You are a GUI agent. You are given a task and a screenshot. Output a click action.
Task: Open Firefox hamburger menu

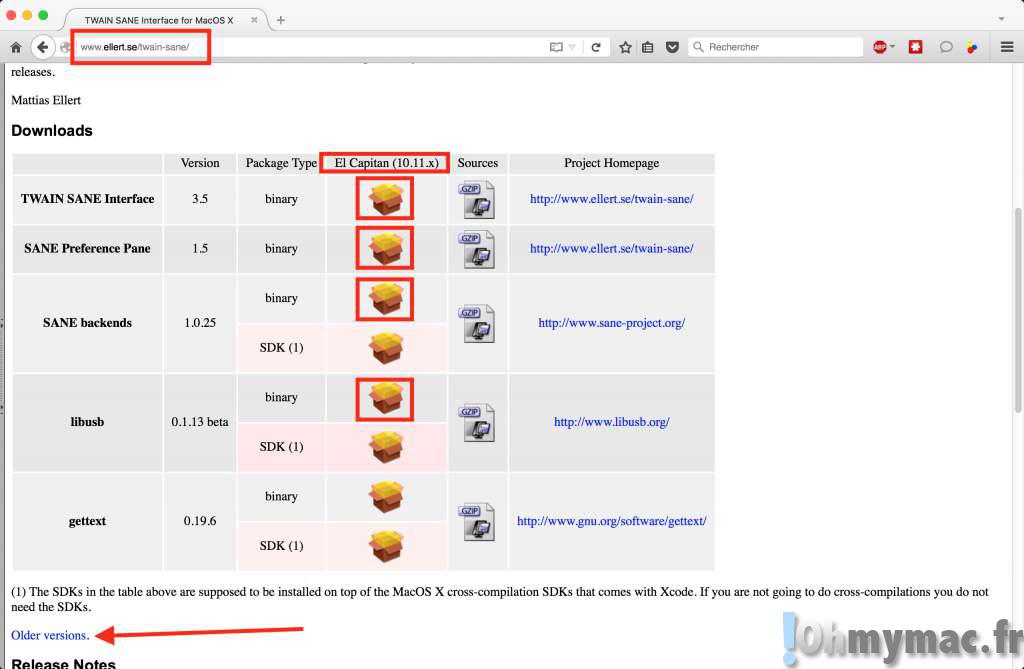pos(1007,47)
